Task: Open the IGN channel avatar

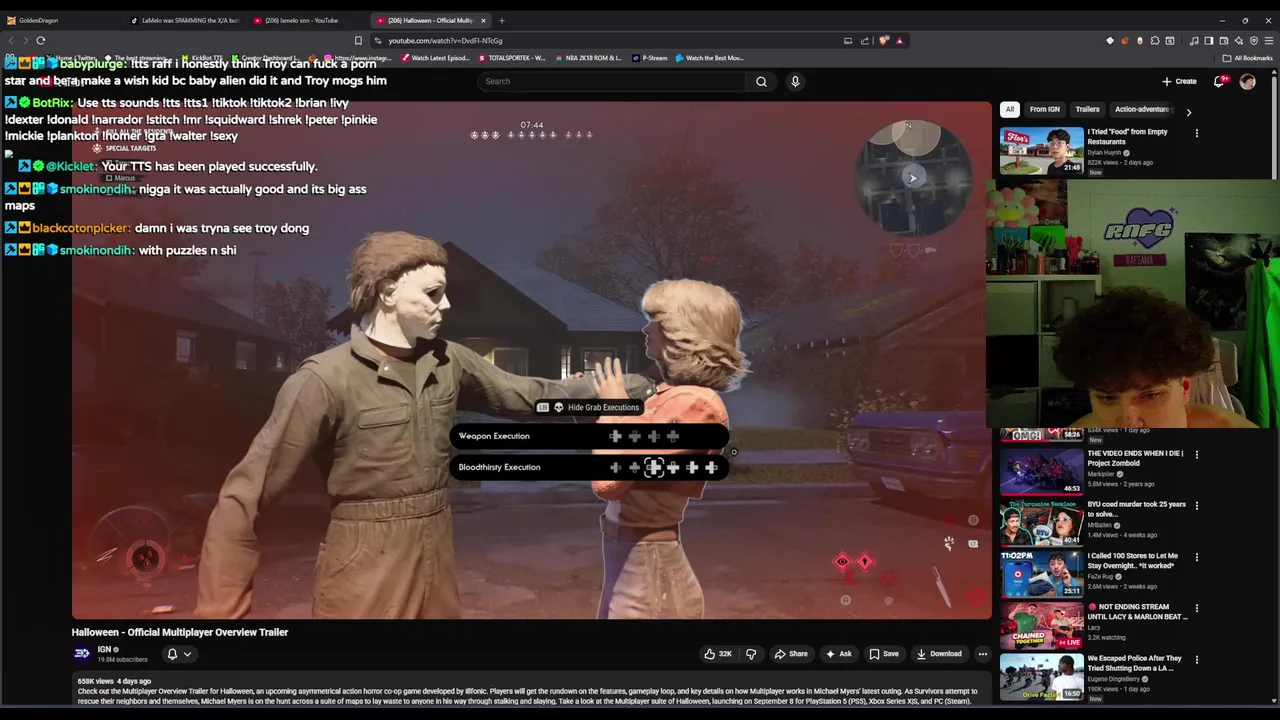Action: click(82, 654)
